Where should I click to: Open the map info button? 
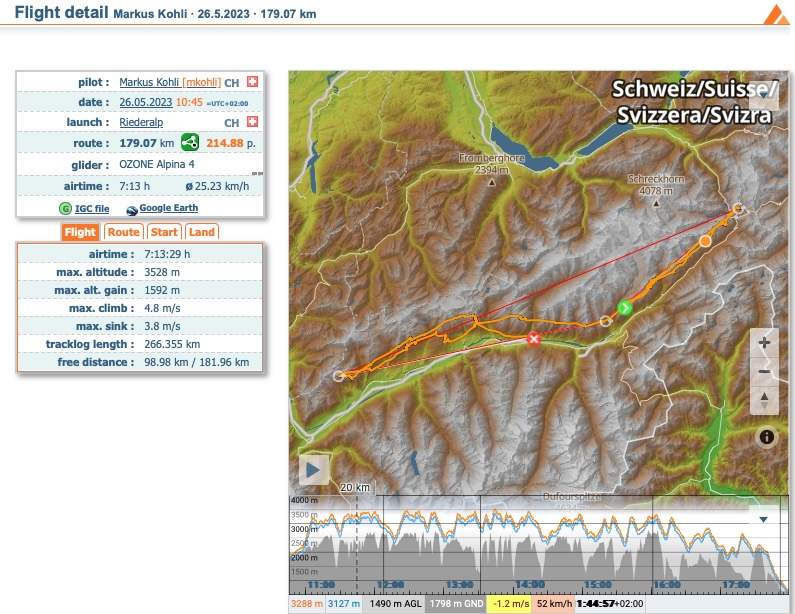click(x=766, y=437)
